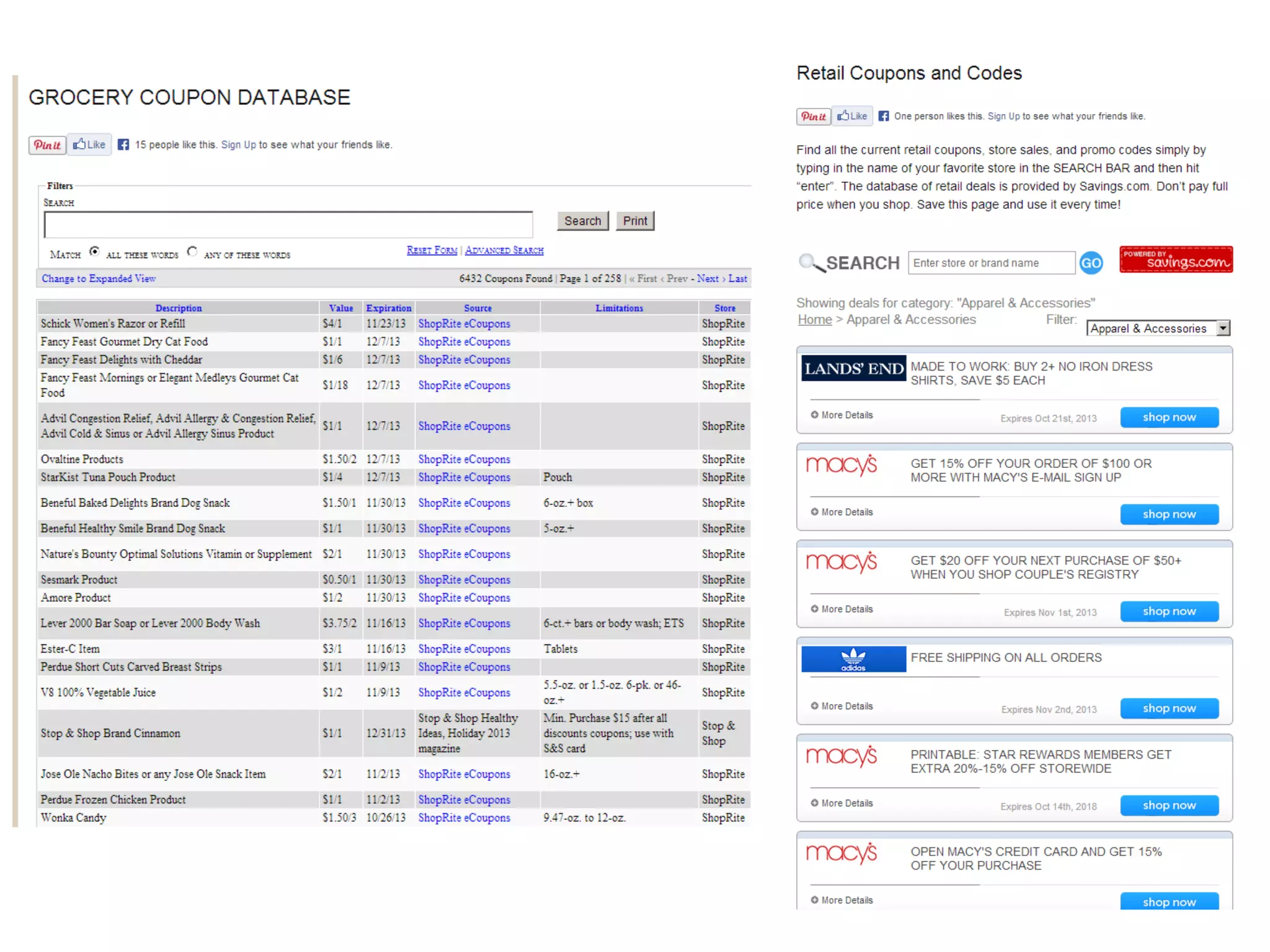
Task: Select the 'Any of these words' match option
Action: [192, 252]
